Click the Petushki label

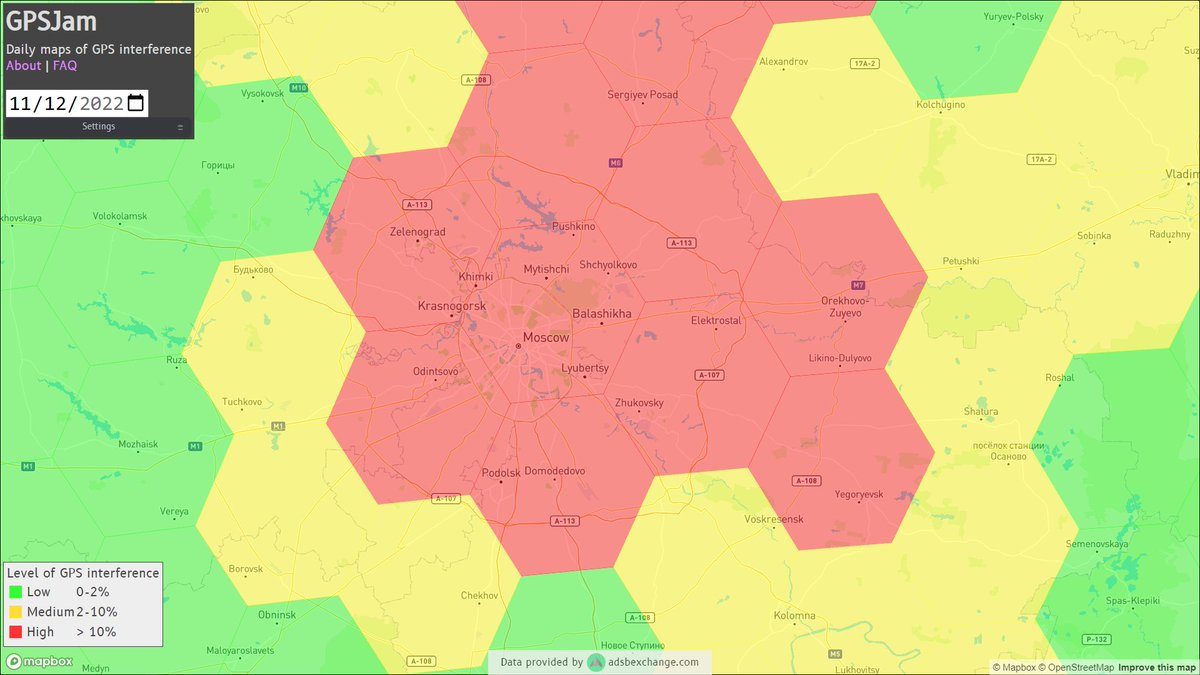(x=960, y=261)
